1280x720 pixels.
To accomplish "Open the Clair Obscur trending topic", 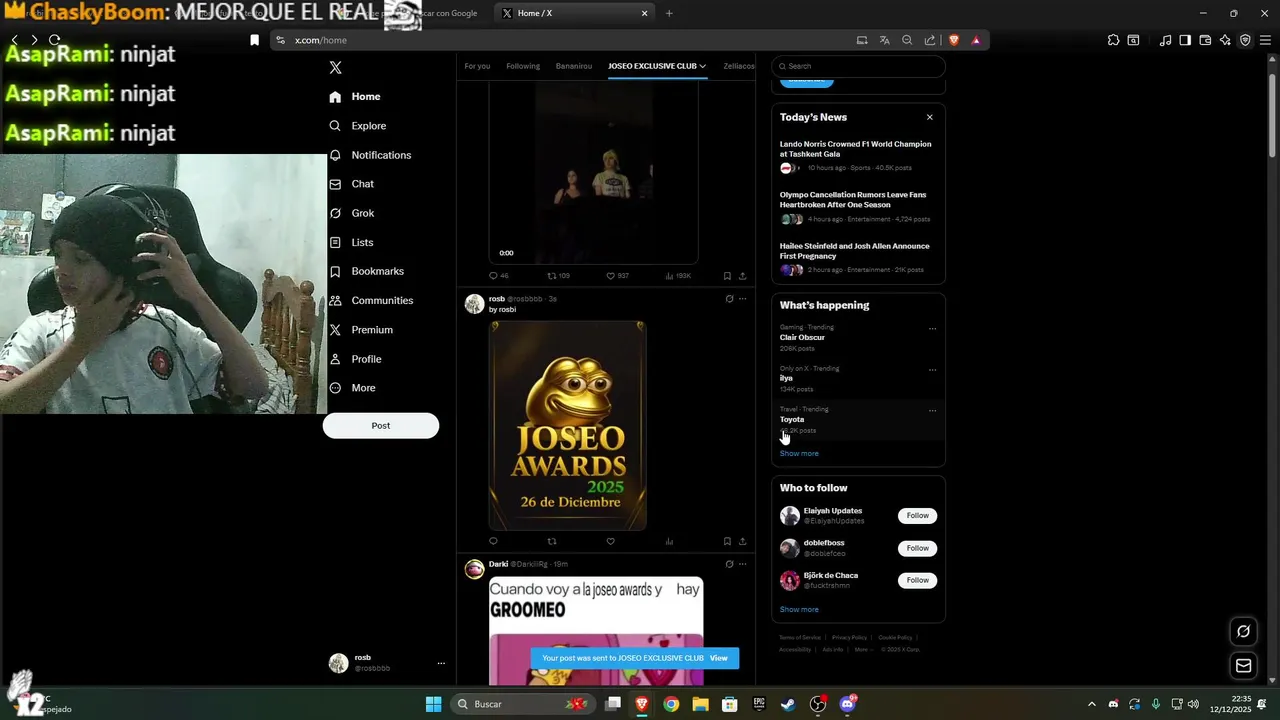I will click(802, 338).
